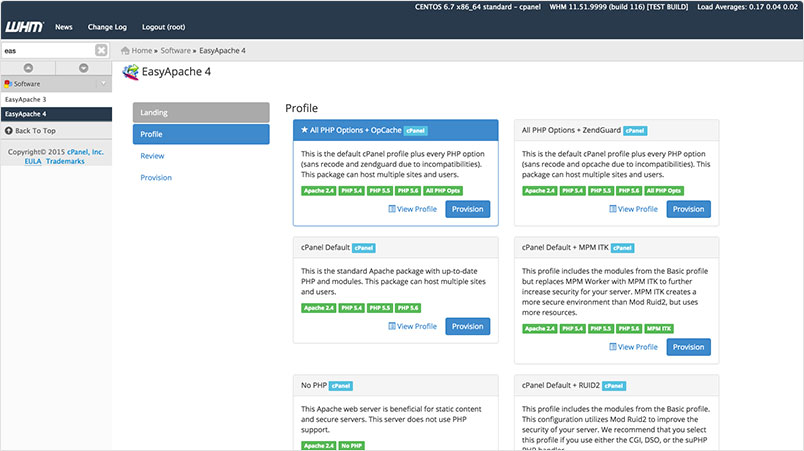Focus the sidebar search field containing 'eas'
Screen dimensions: 804x451
click(48, 50)
